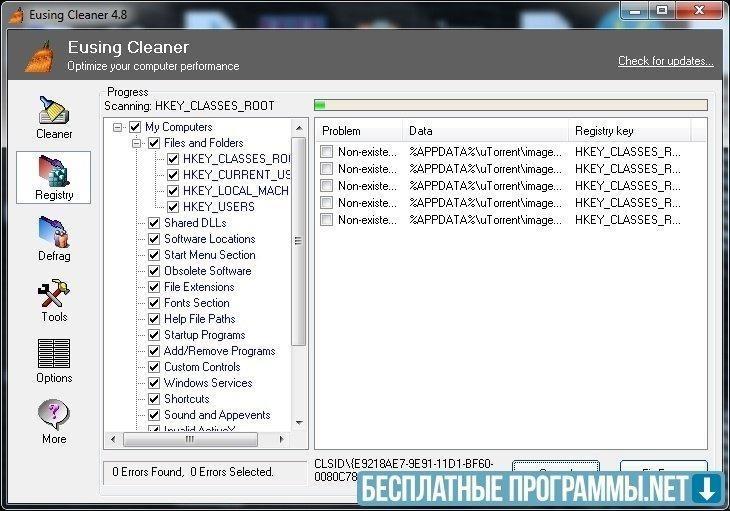
Task: Uncheck Add/Remove Programs checkbox
Action: pos(154,351)
